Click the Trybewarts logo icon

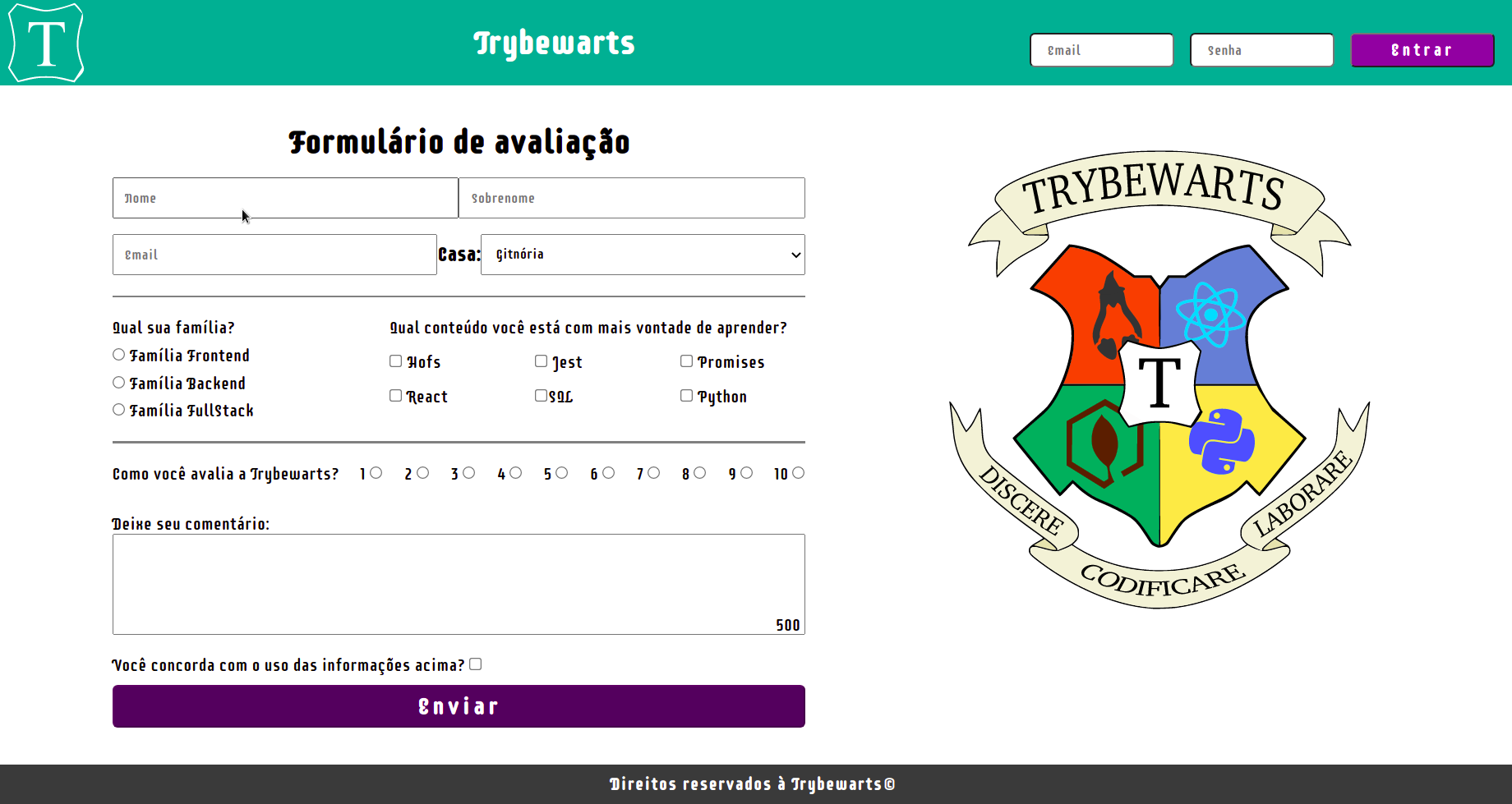[45, 43]
